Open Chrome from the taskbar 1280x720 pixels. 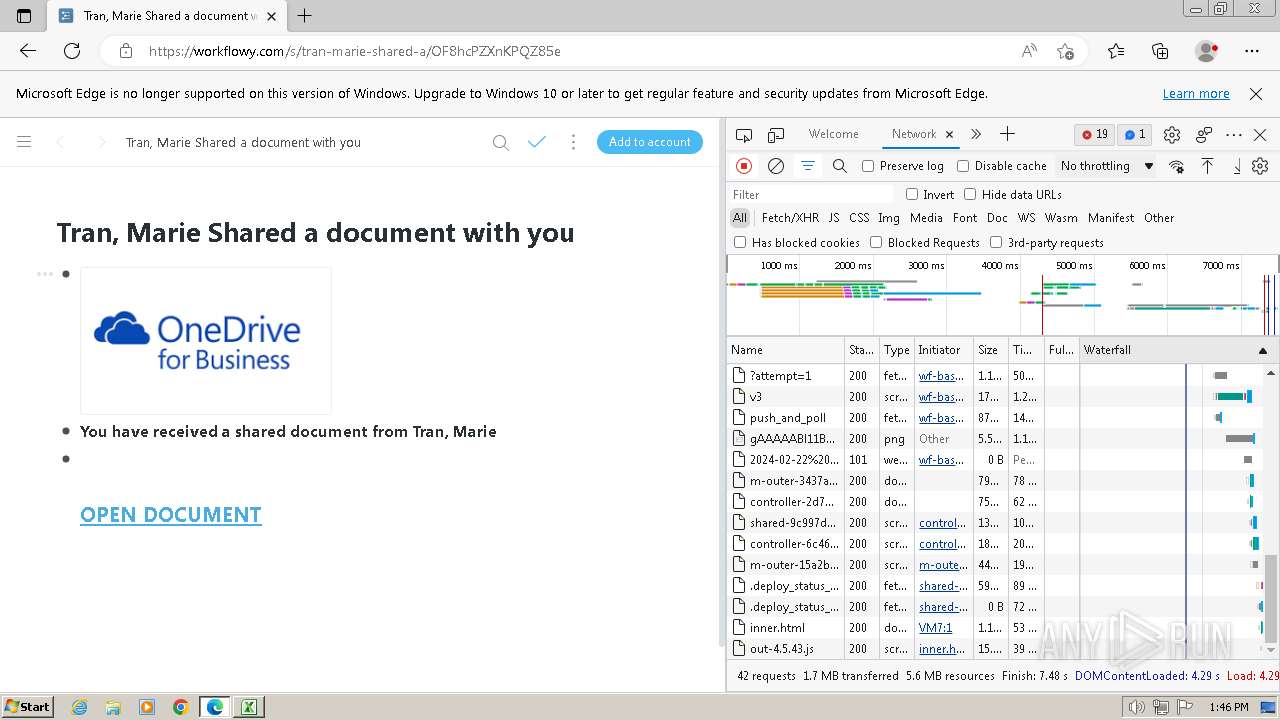click(x=181, y=707)
